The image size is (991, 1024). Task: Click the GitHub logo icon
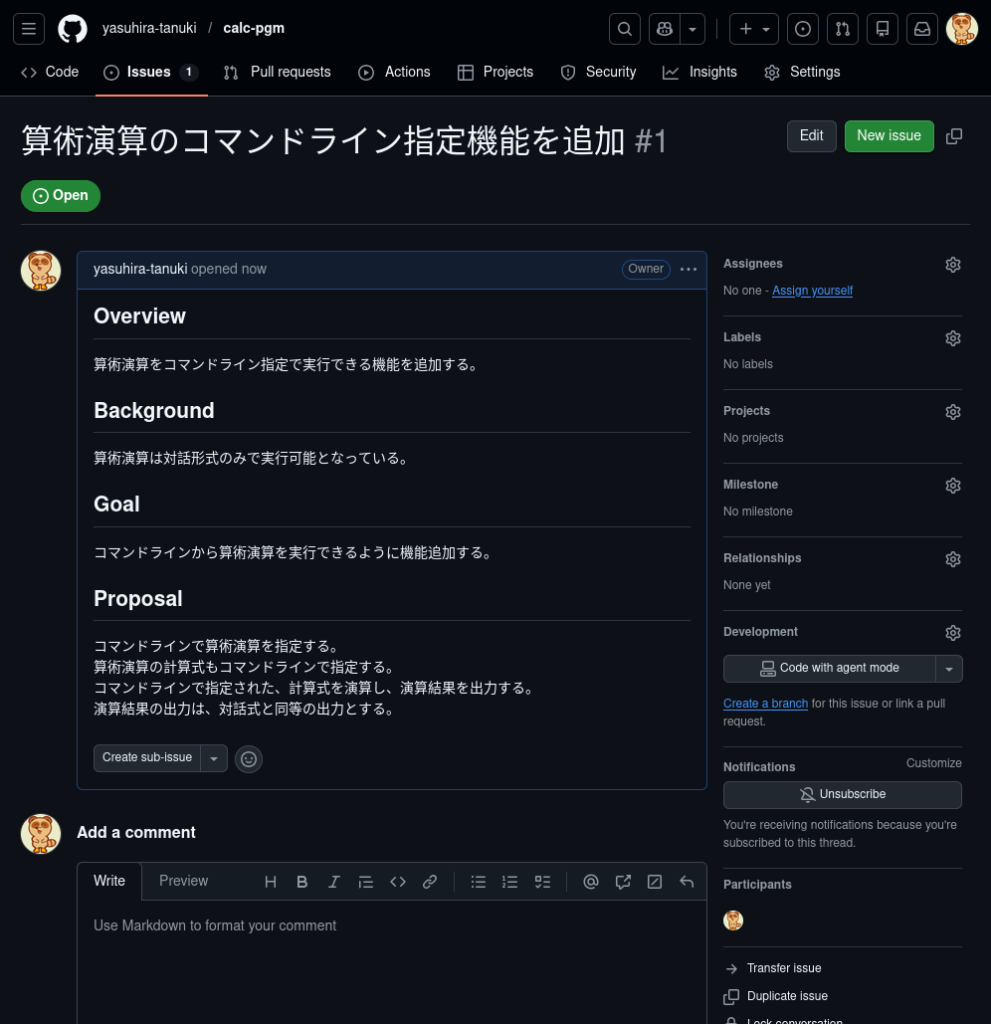[x=72, y=29]
